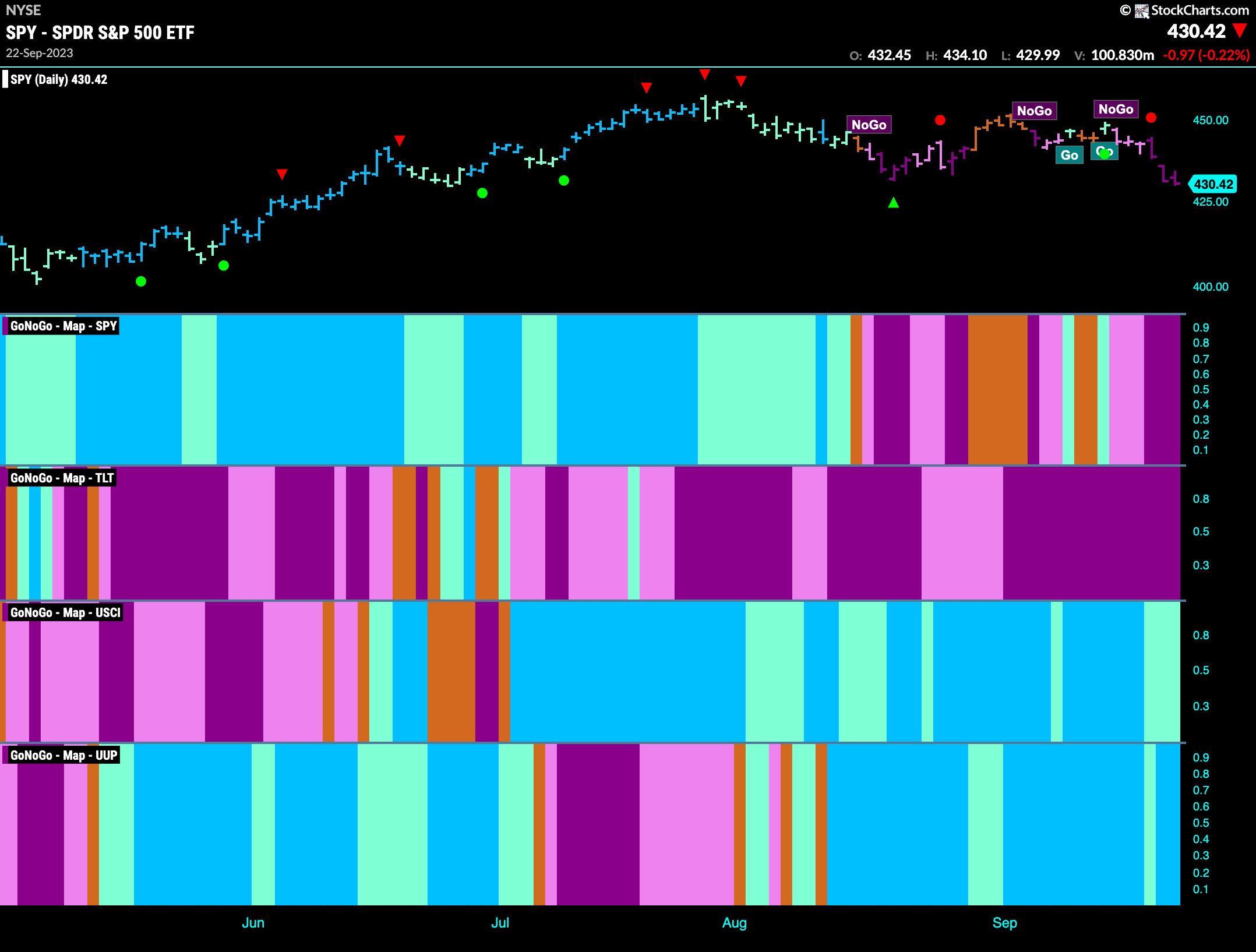Click the GoNoGo - Map - TLT panel label

62,478
